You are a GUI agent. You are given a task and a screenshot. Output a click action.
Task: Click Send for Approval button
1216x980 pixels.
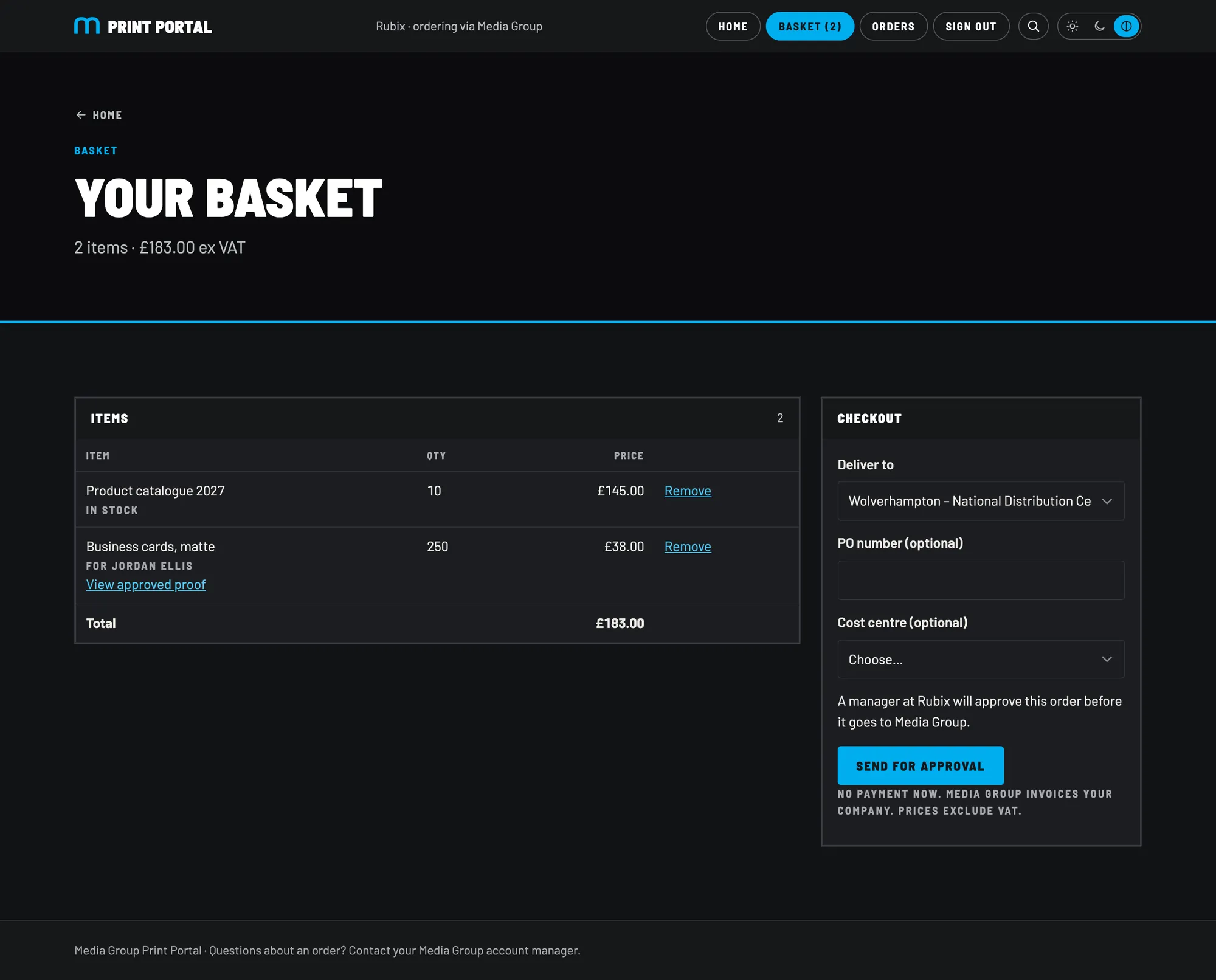[921, 765]
